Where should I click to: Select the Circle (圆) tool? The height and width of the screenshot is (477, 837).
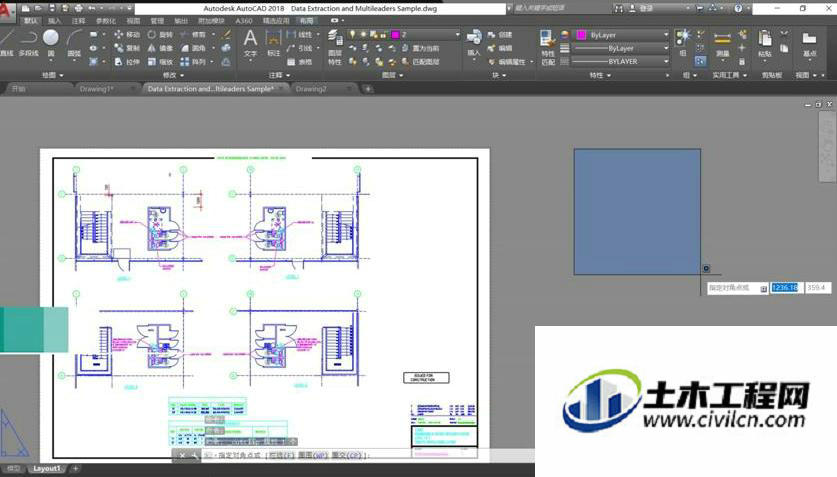(x=51, y=43)
